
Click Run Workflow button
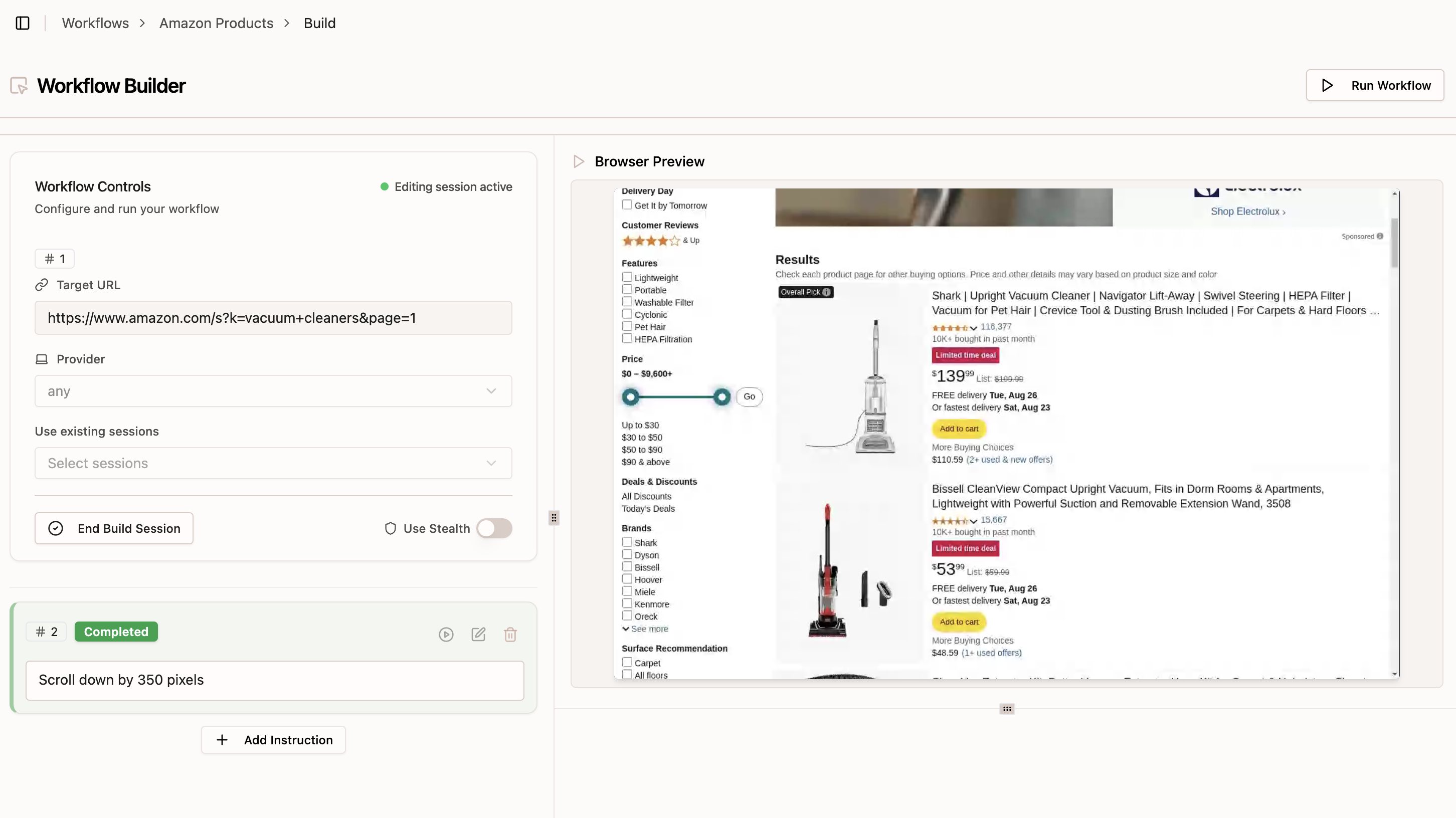click(1375, 85)
